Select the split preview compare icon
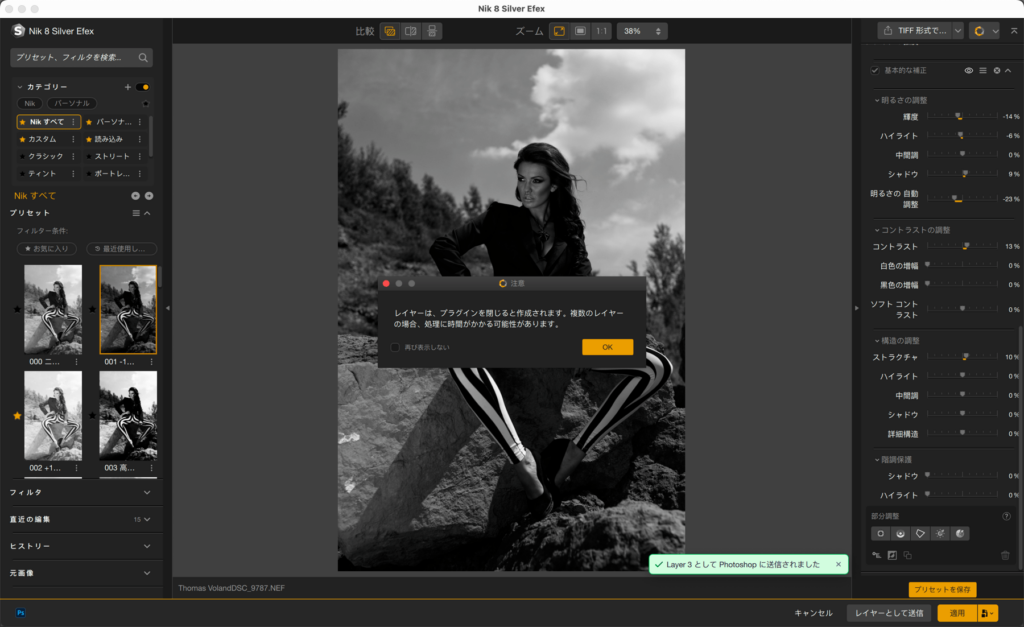Image resolution: width=1024 pixels, height=627 pixels. coord(411,31)
